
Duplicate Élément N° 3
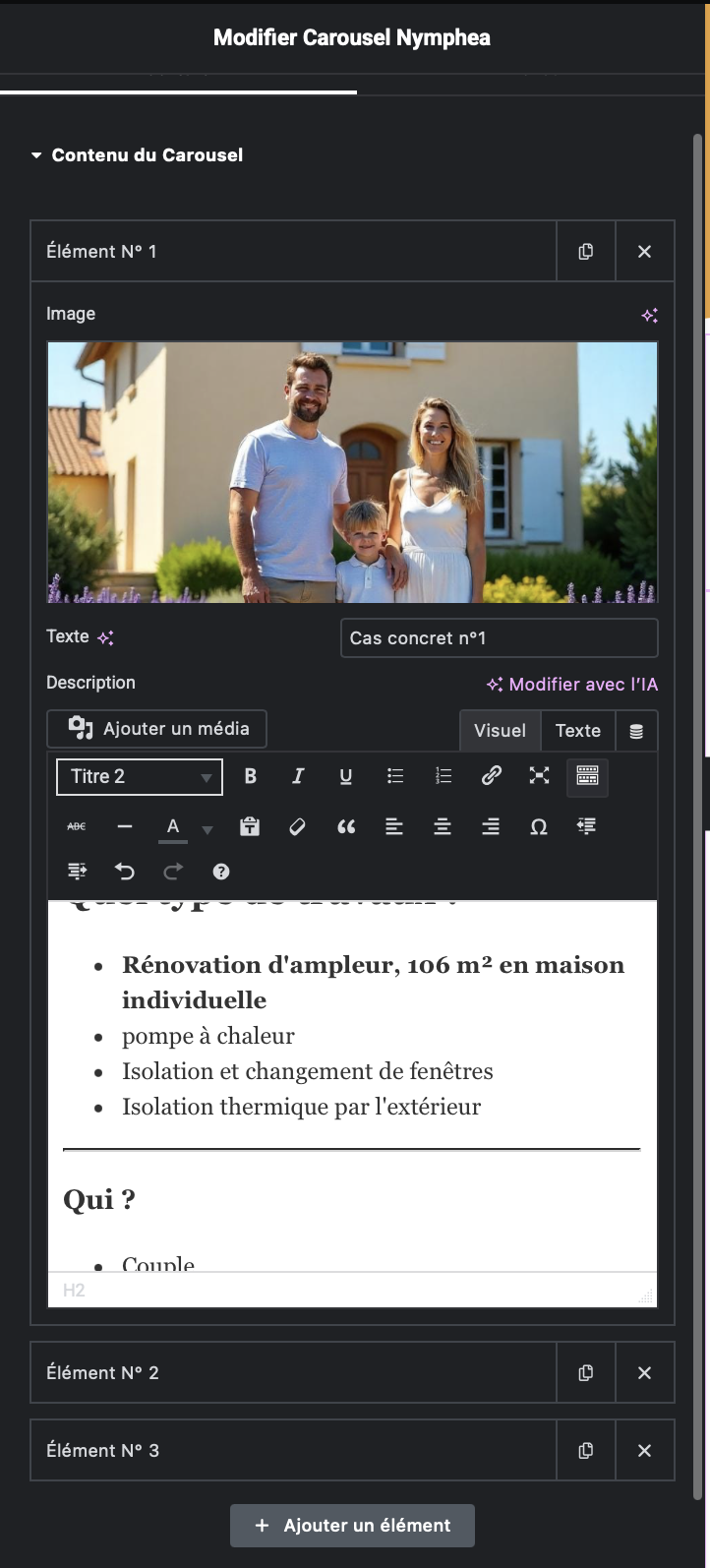[586, 1450]
